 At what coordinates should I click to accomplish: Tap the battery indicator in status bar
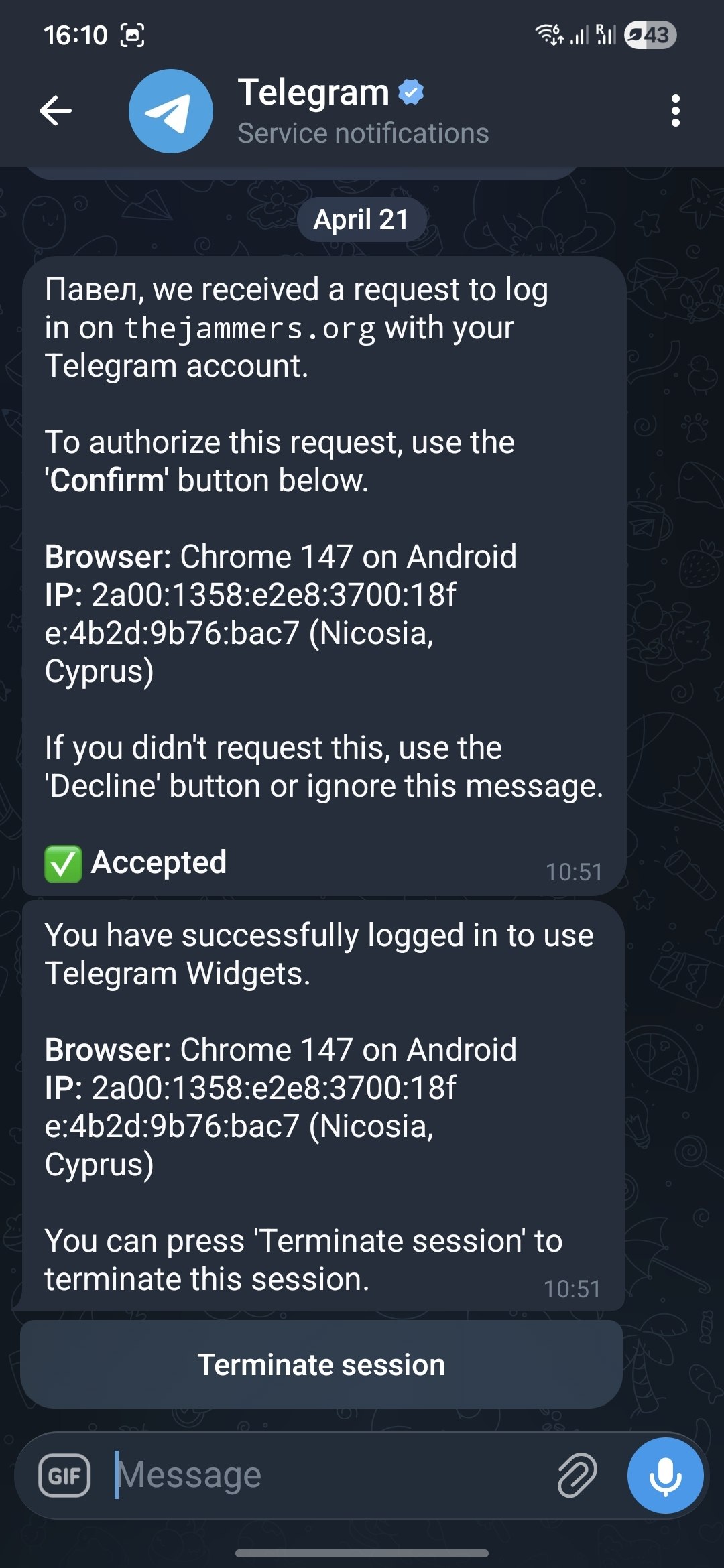coord(650,35)
